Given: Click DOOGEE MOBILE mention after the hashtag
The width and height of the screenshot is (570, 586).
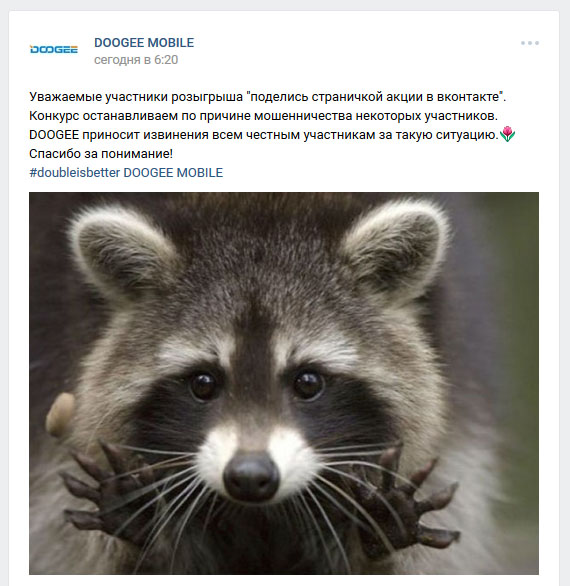Looking at the screenshot, I should [173, 173].
